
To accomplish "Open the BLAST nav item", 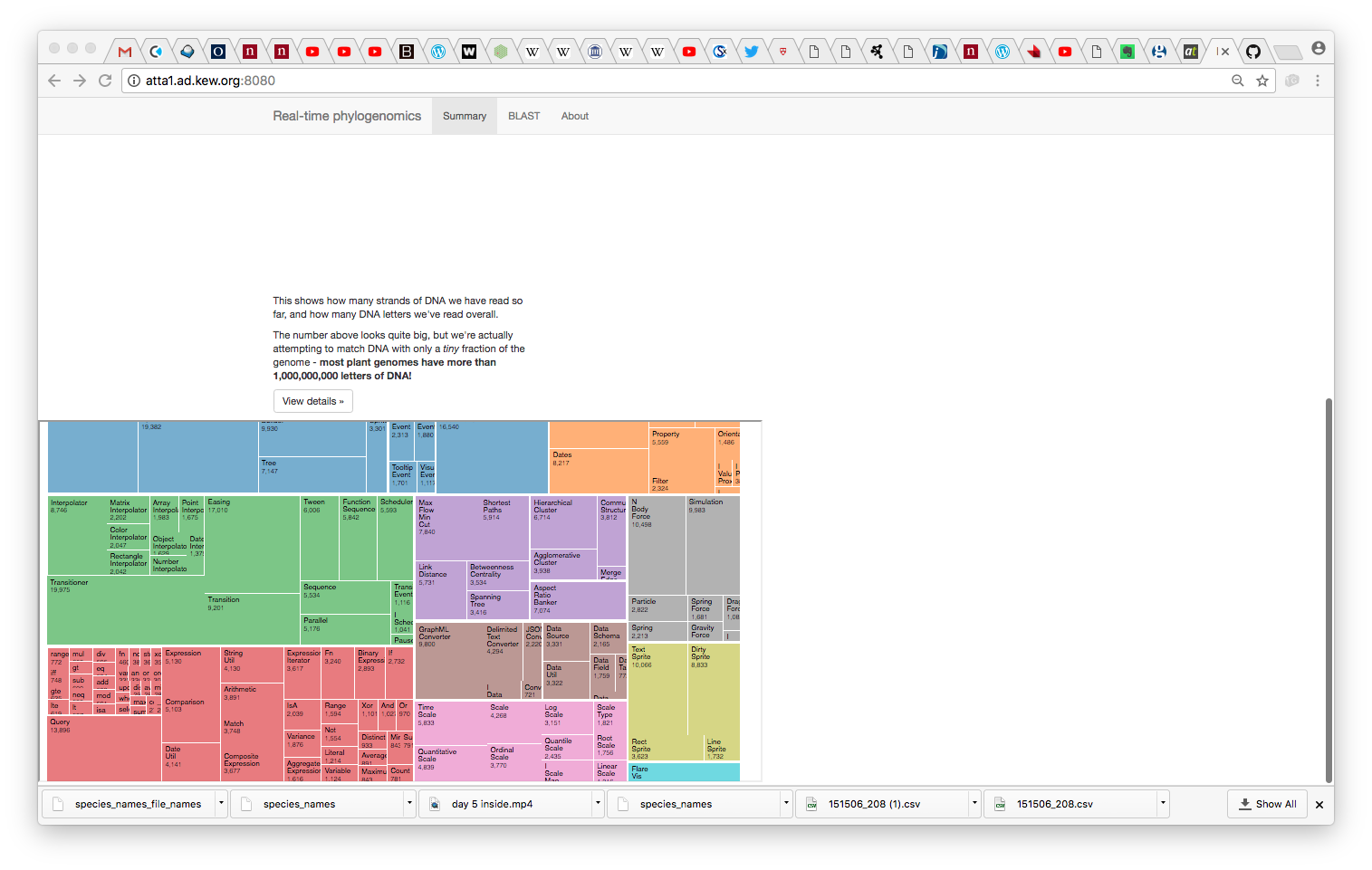I will [x=523, y=116].
